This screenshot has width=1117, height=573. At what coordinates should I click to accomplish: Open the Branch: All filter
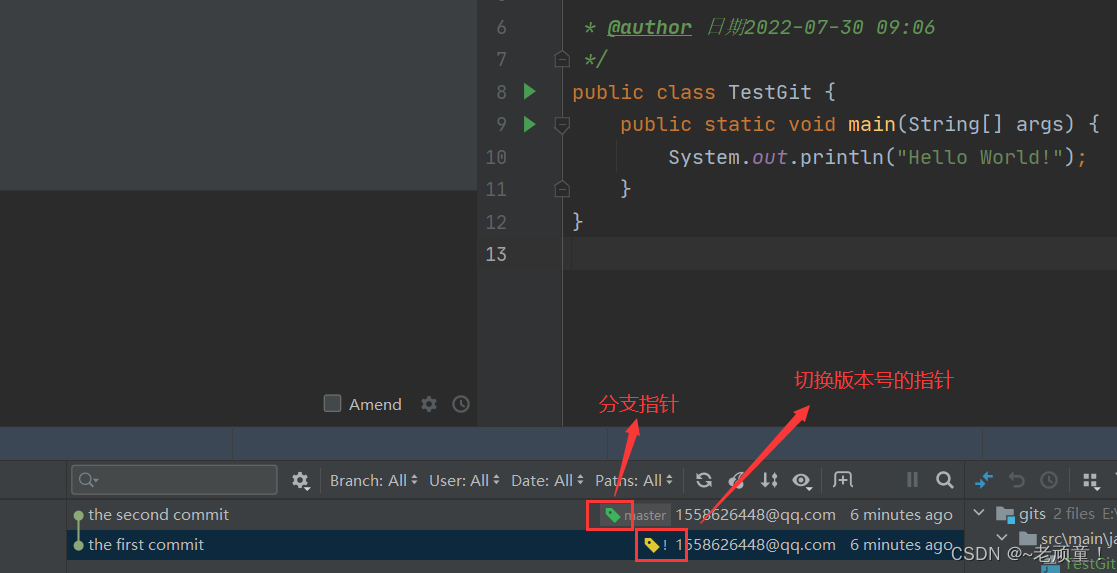pyautogui.click(x=374, y=480)
